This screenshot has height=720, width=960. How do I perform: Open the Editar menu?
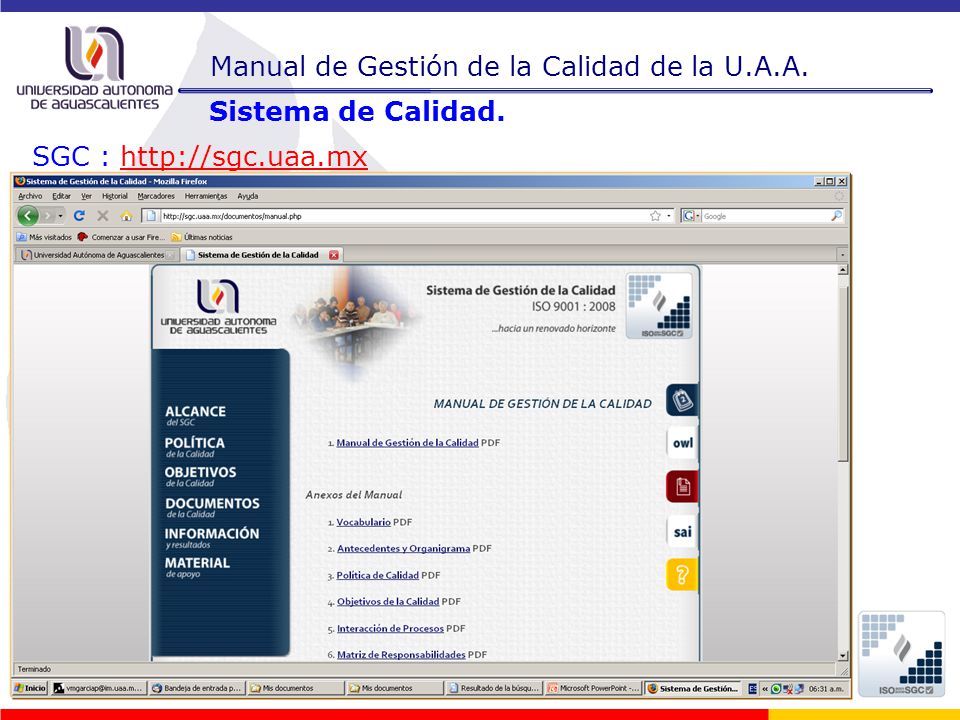point(61,196)
